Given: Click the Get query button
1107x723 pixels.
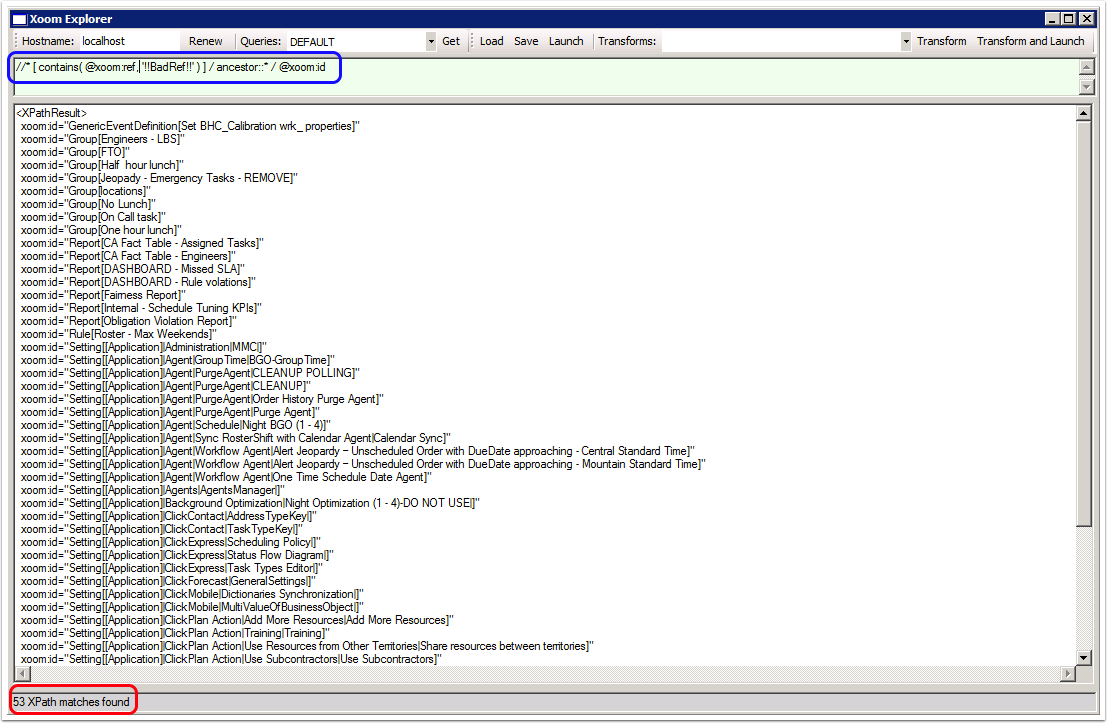Looking at the screenshot, I should [451, 41].
